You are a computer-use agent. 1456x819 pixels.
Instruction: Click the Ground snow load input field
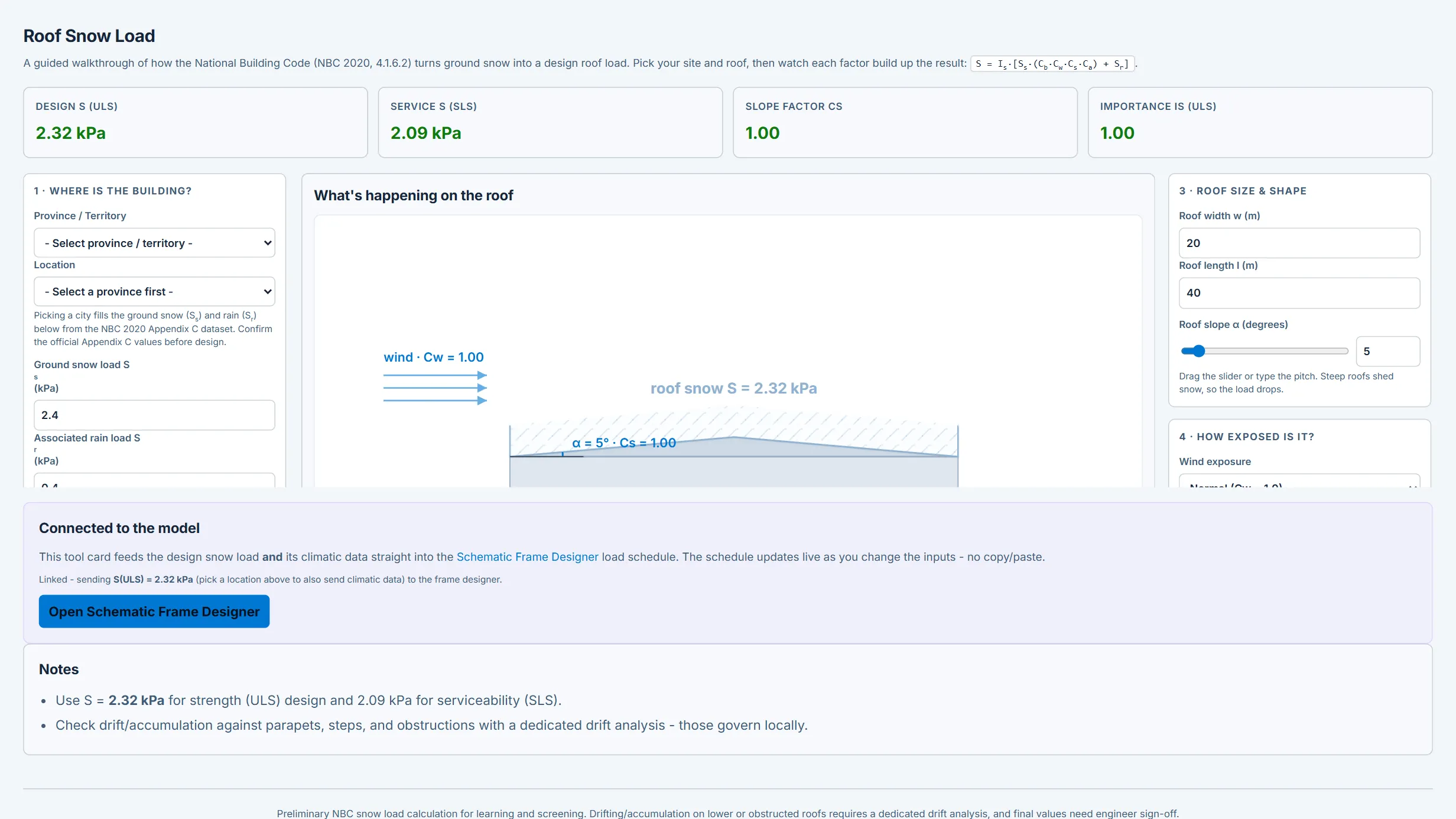pos(154,415)
